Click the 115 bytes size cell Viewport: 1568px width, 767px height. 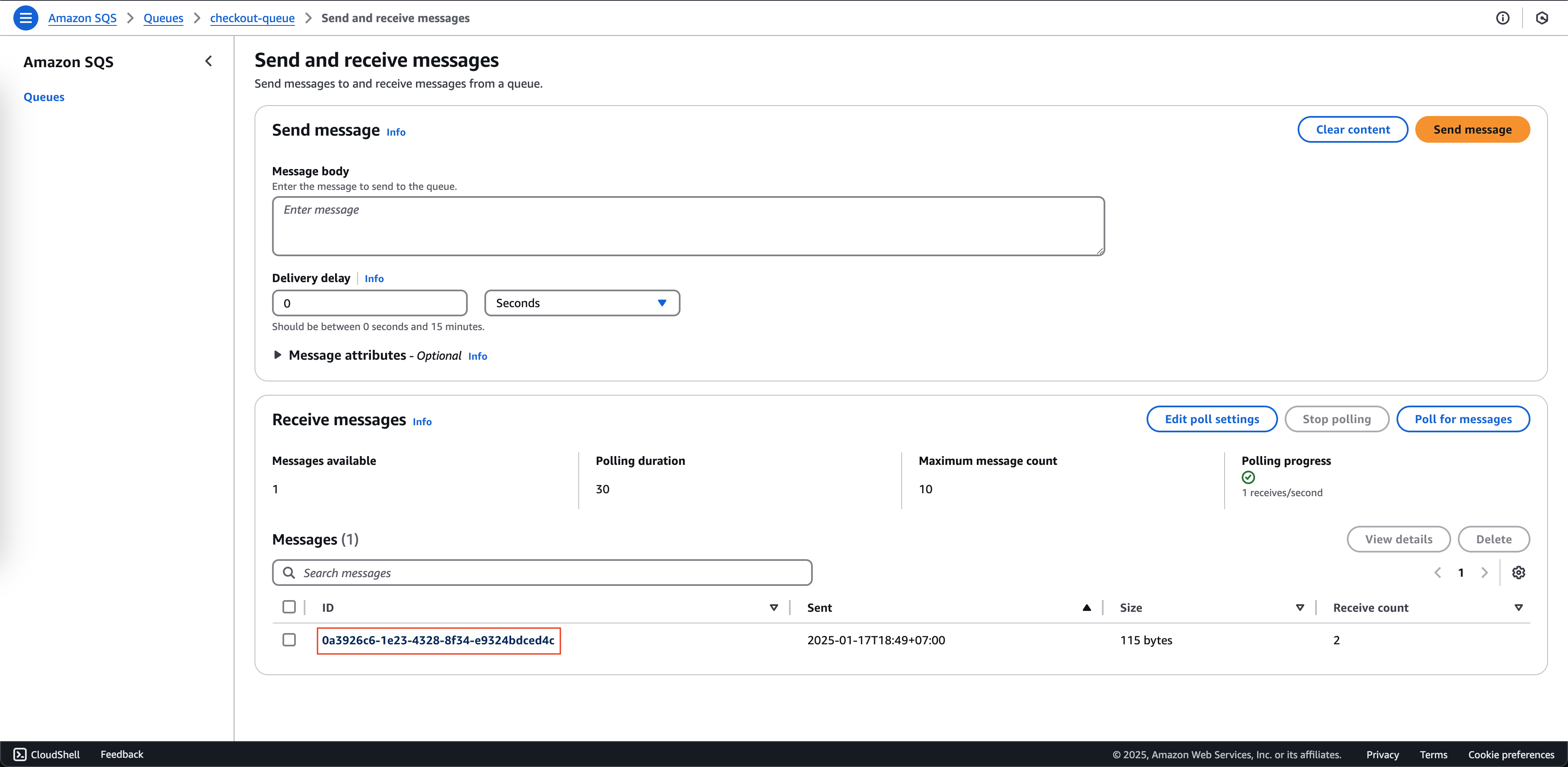[1146, 641]
